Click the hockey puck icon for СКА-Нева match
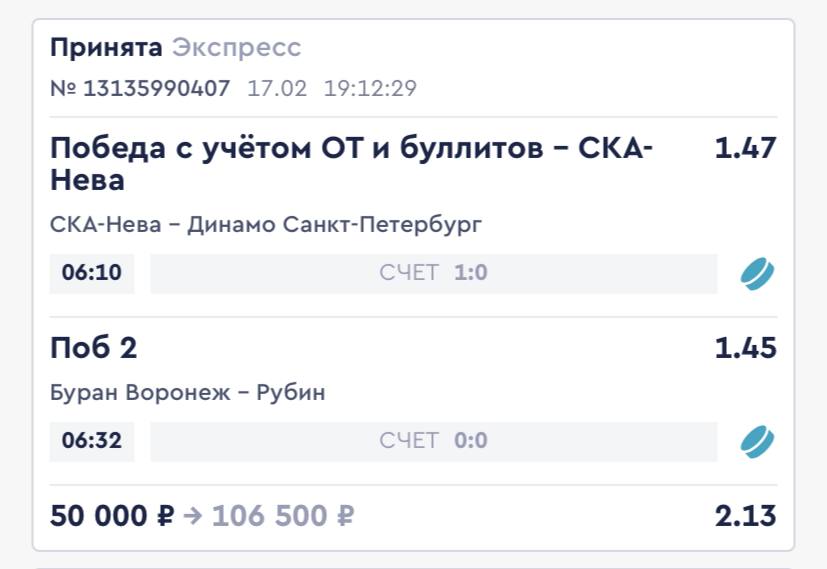The image size is (827, 569). (757, 273)
